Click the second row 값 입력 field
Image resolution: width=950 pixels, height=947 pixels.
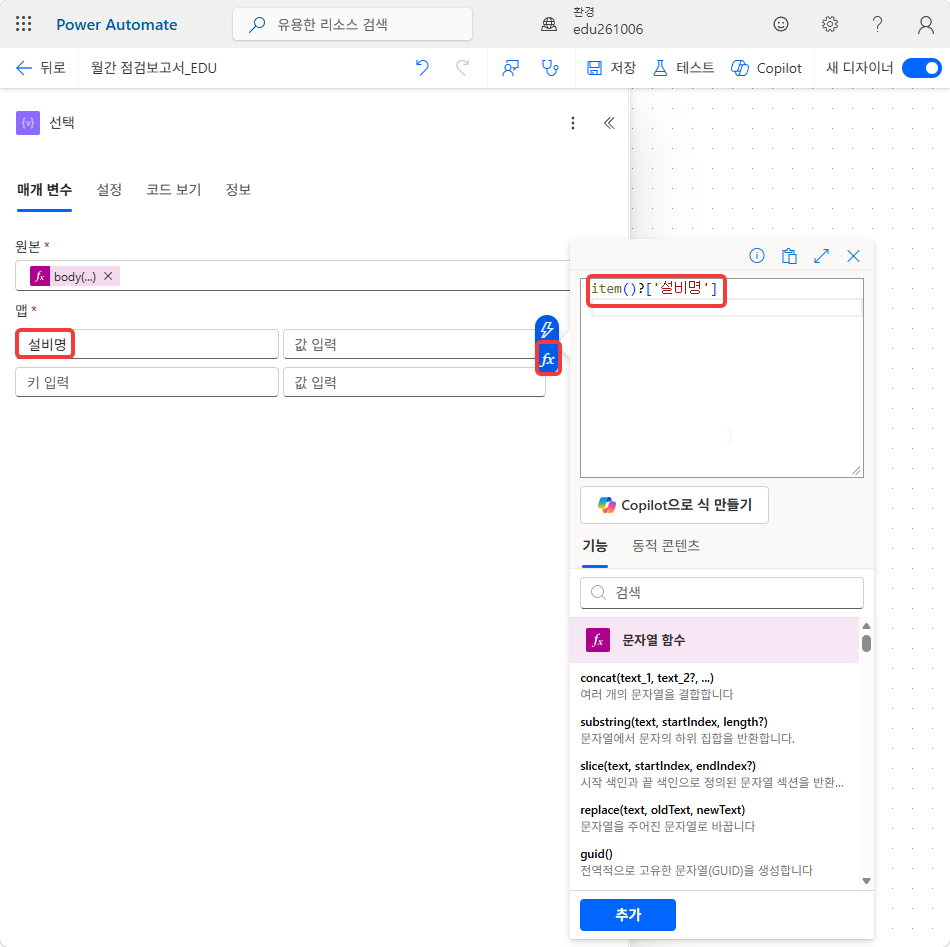[x=414, y=382]
